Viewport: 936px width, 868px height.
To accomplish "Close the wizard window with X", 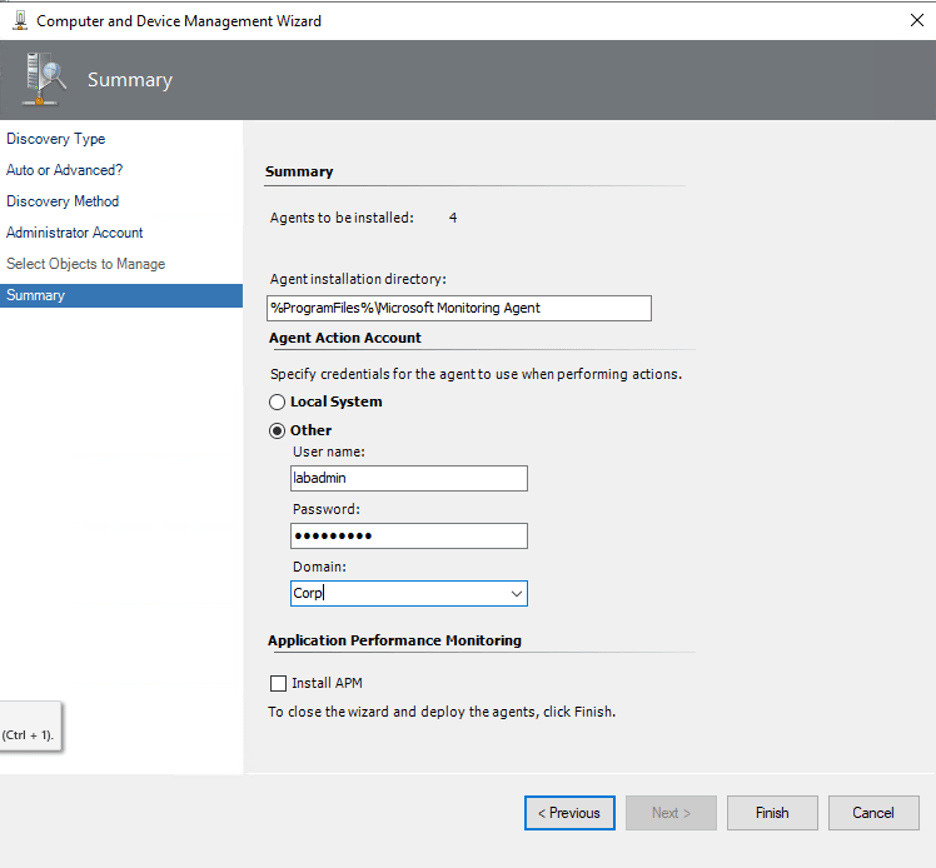I will (x=916, y=20).
